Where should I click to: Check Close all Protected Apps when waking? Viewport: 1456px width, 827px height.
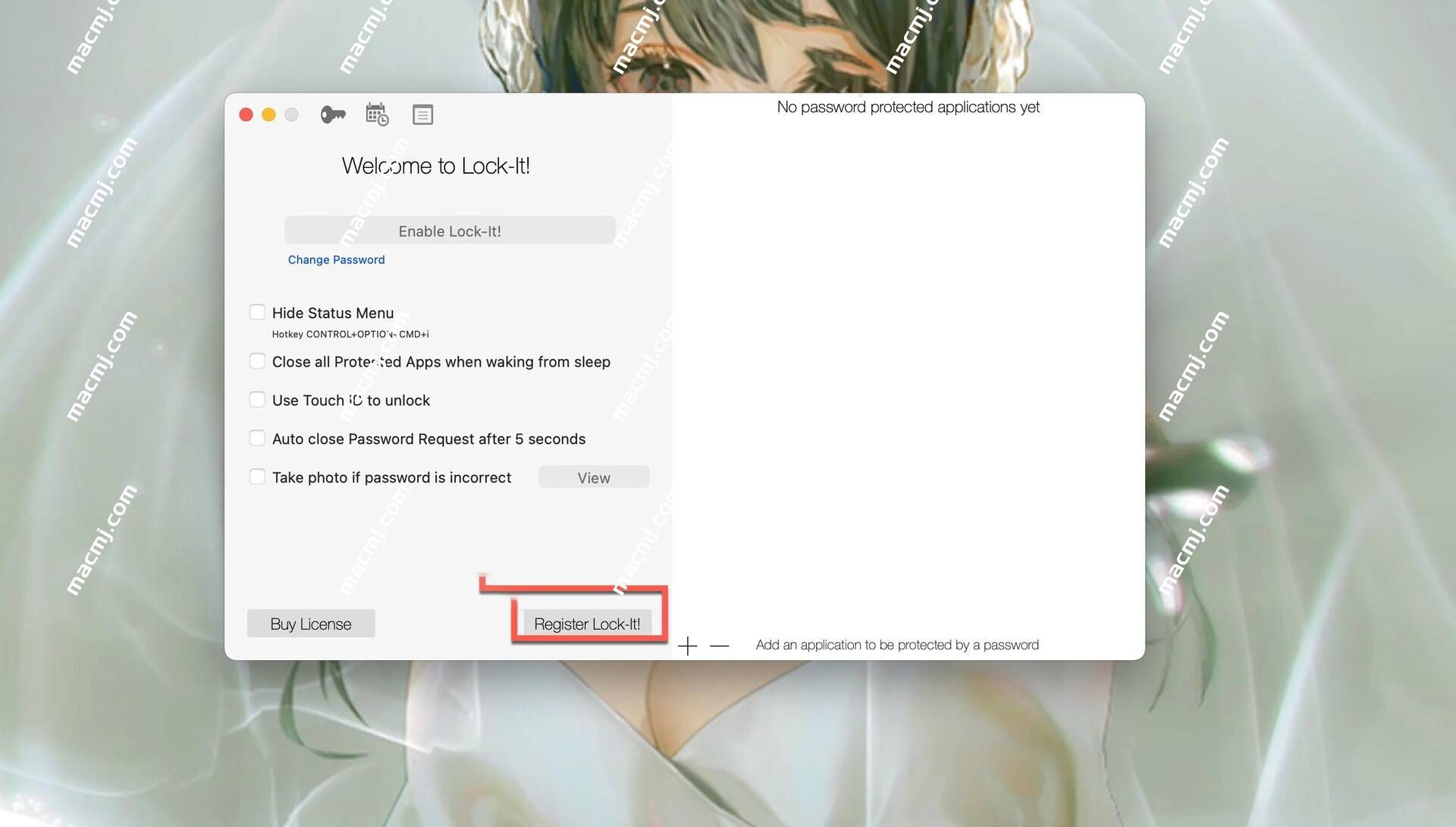coord(258,361)
